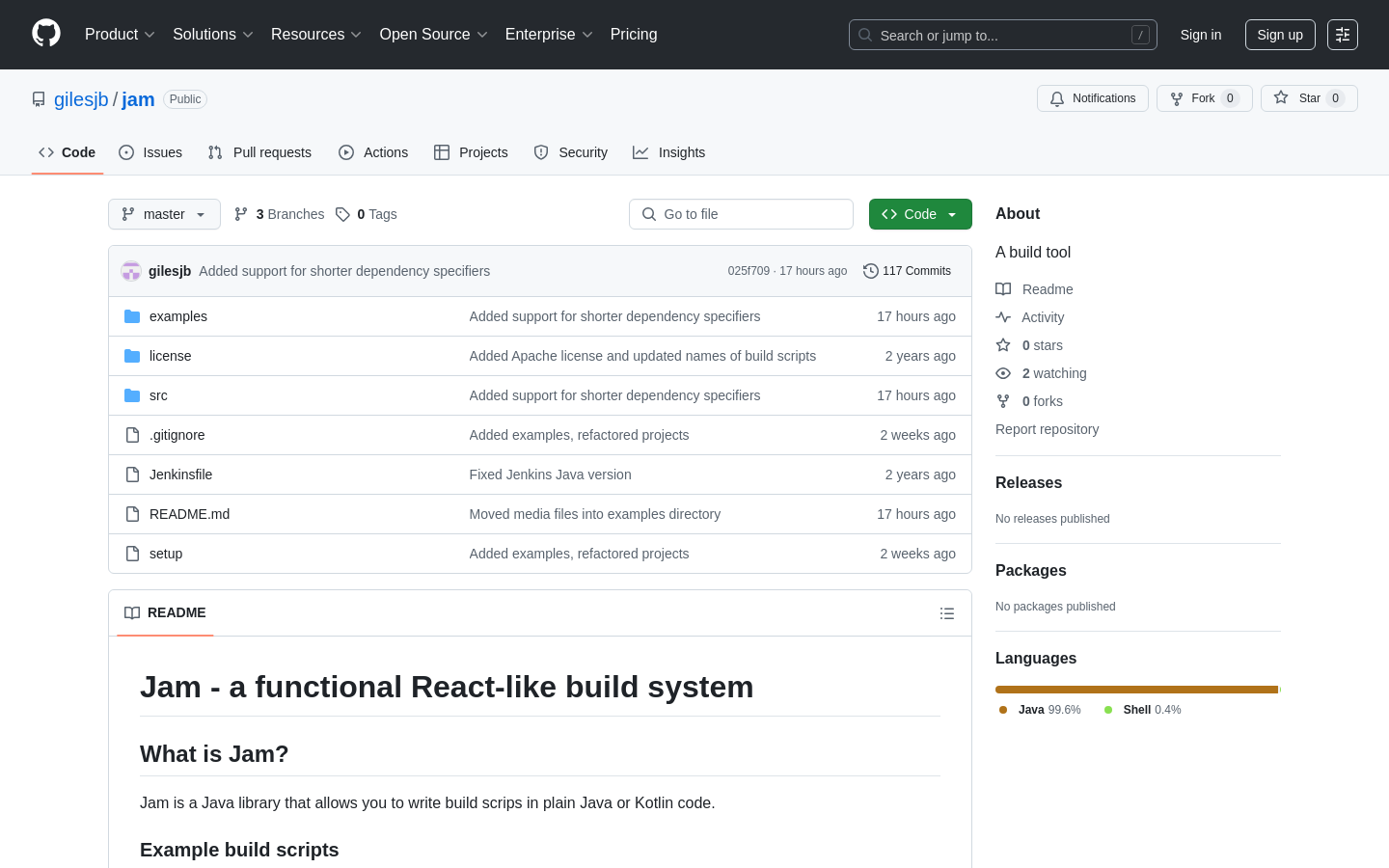Viewport: 1389px width, 868px height.
Task: Click the repository icon beside gilesjb
Action: 39,99
